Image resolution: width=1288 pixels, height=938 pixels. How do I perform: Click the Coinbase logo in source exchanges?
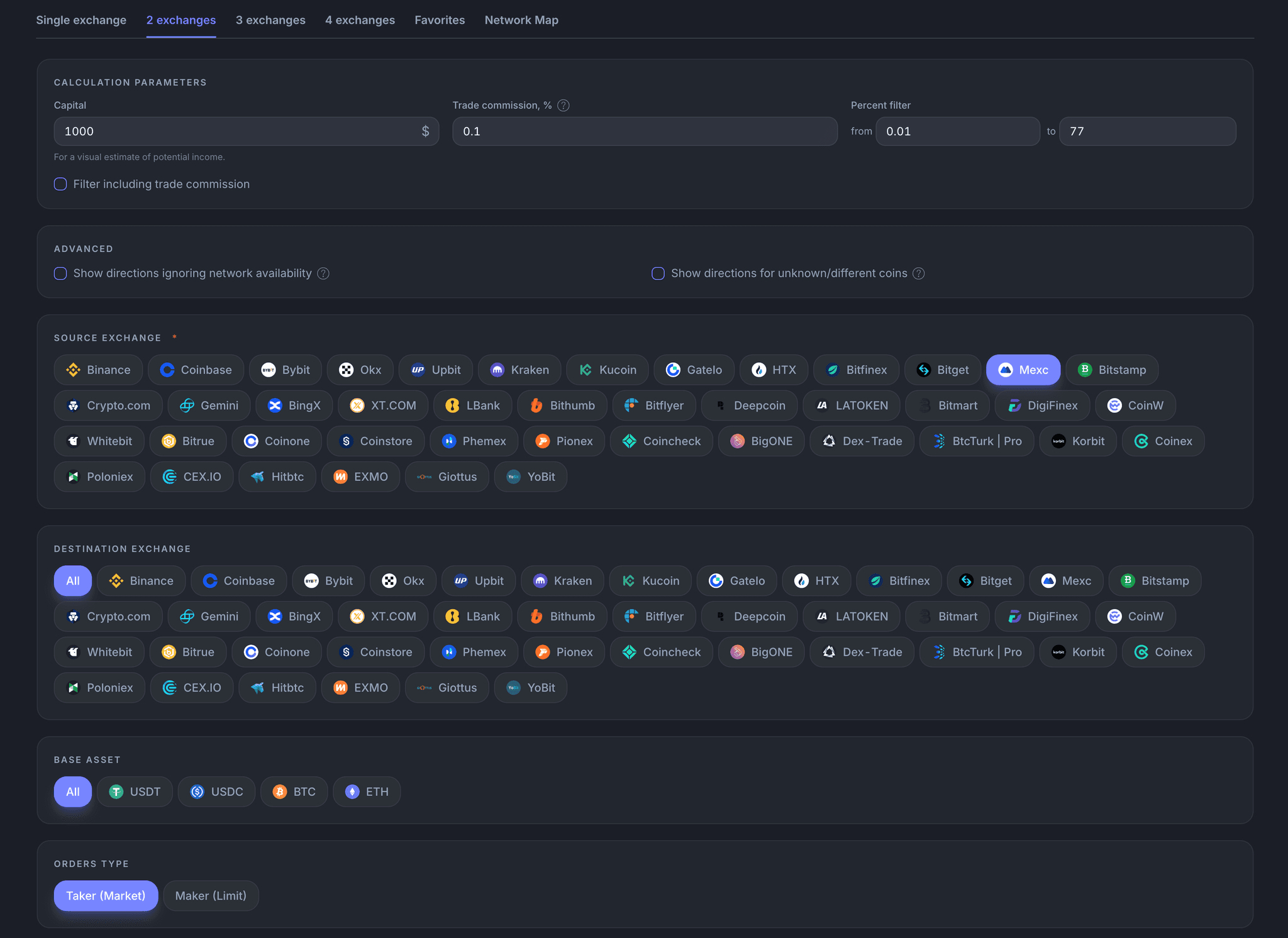tap(167, 370)
